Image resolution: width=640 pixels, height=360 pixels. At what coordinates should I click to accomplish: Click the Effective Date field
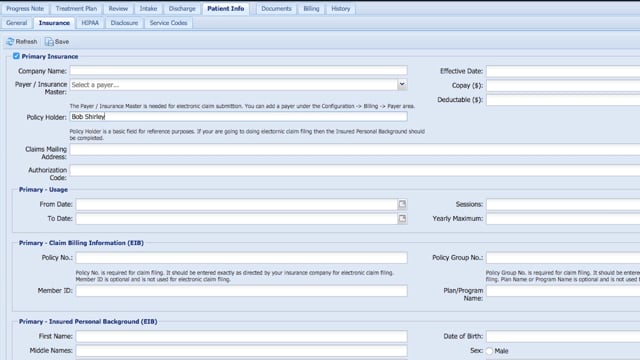[563, 71]
